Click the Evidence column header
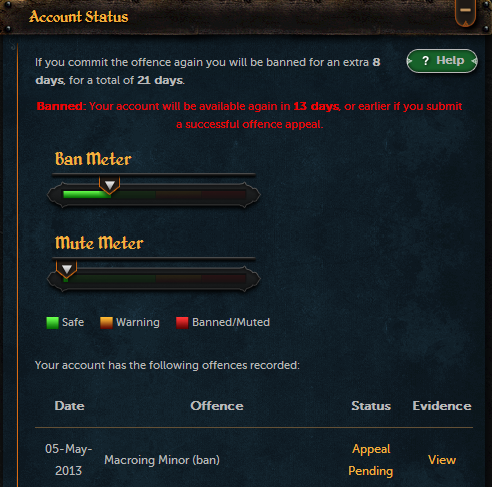492x487 pixels. [x=442, y=406]
